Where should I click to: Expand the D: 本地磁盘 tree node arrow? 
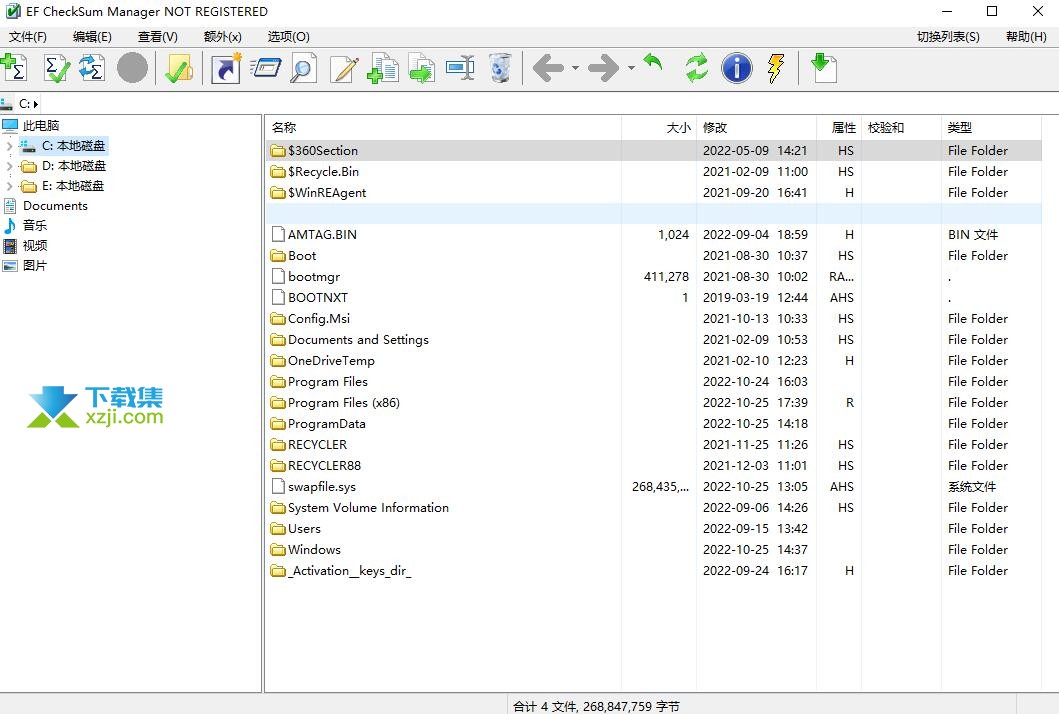(9, 166)
